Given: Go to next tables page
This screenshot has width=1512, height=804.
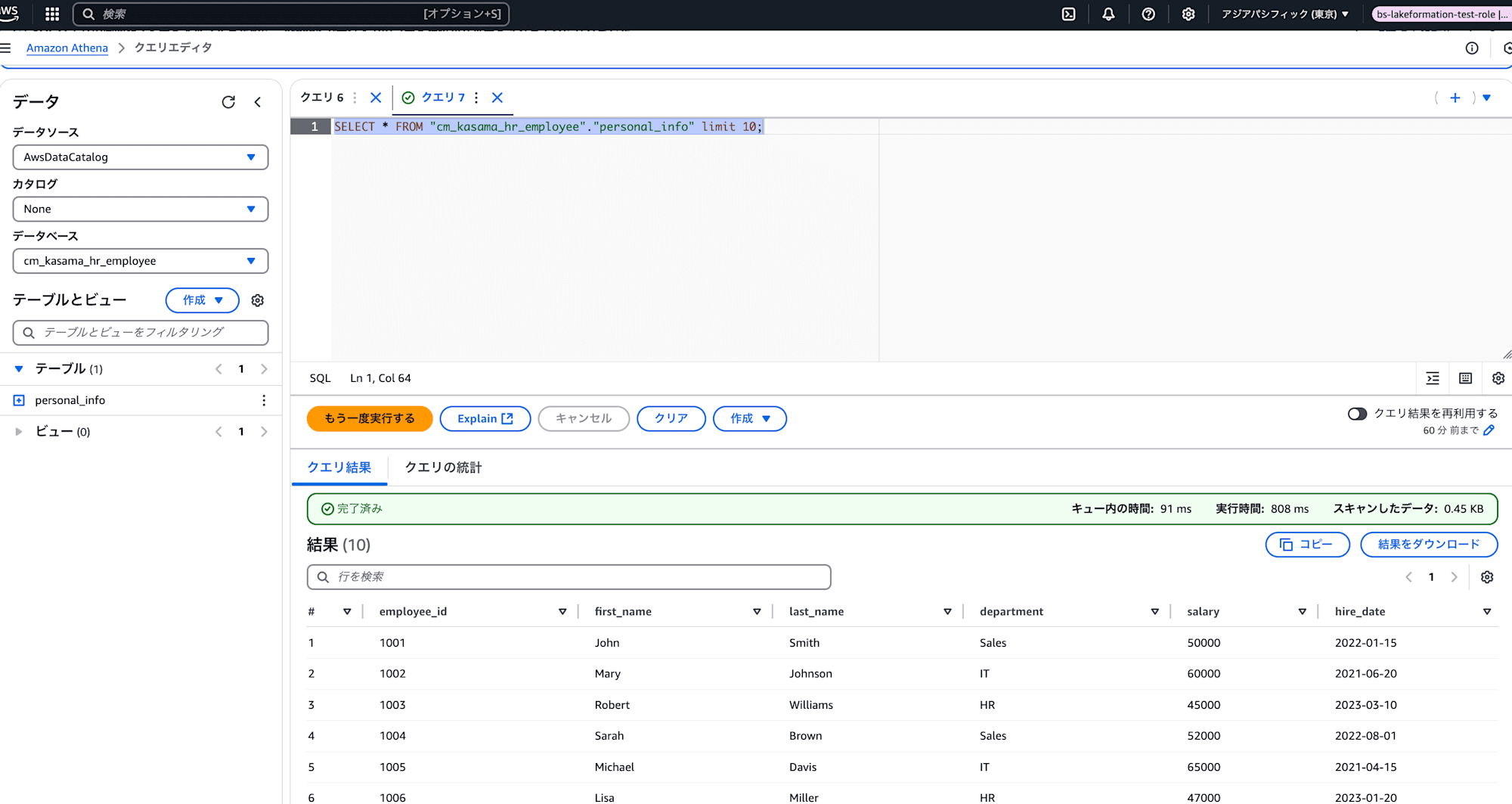Looking at the screenshot, I should tap(264, 369).
